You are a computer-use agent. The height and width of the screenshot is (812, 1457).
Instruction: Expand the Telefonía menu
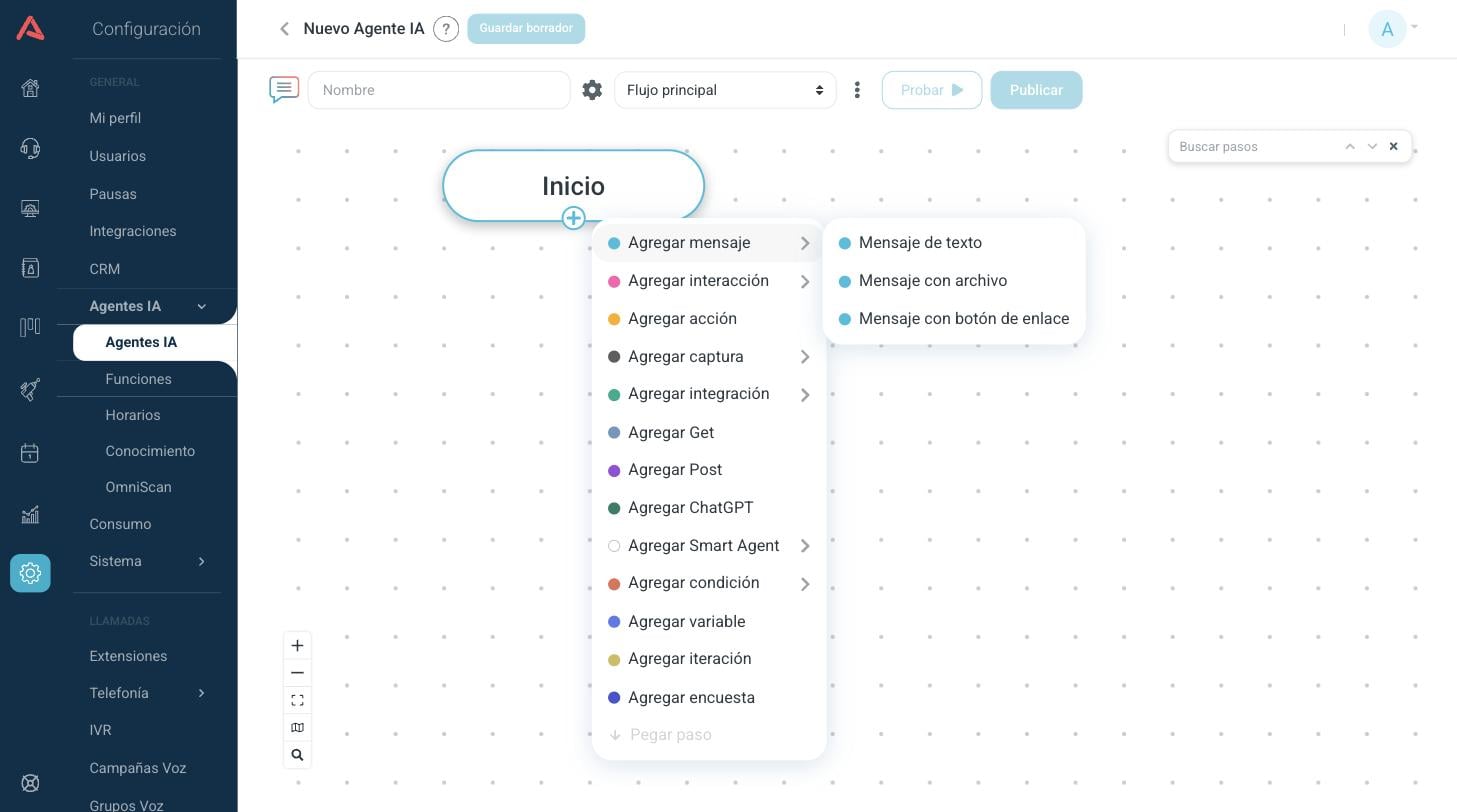point(201,693)
